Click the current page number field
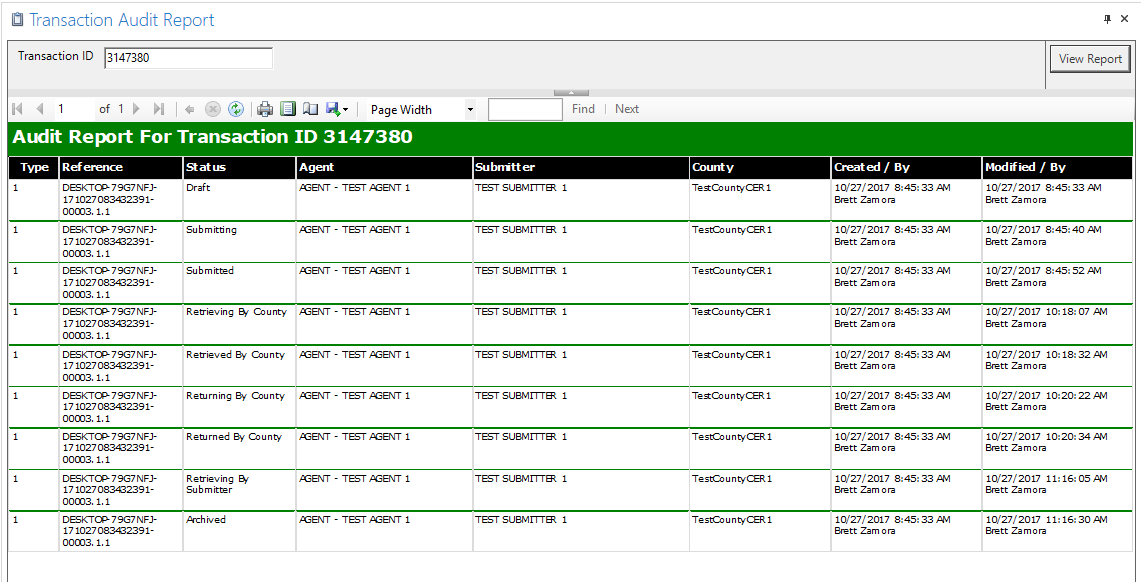The width and height of the screenshot is (1141, 582). click(x=73, y=109)
